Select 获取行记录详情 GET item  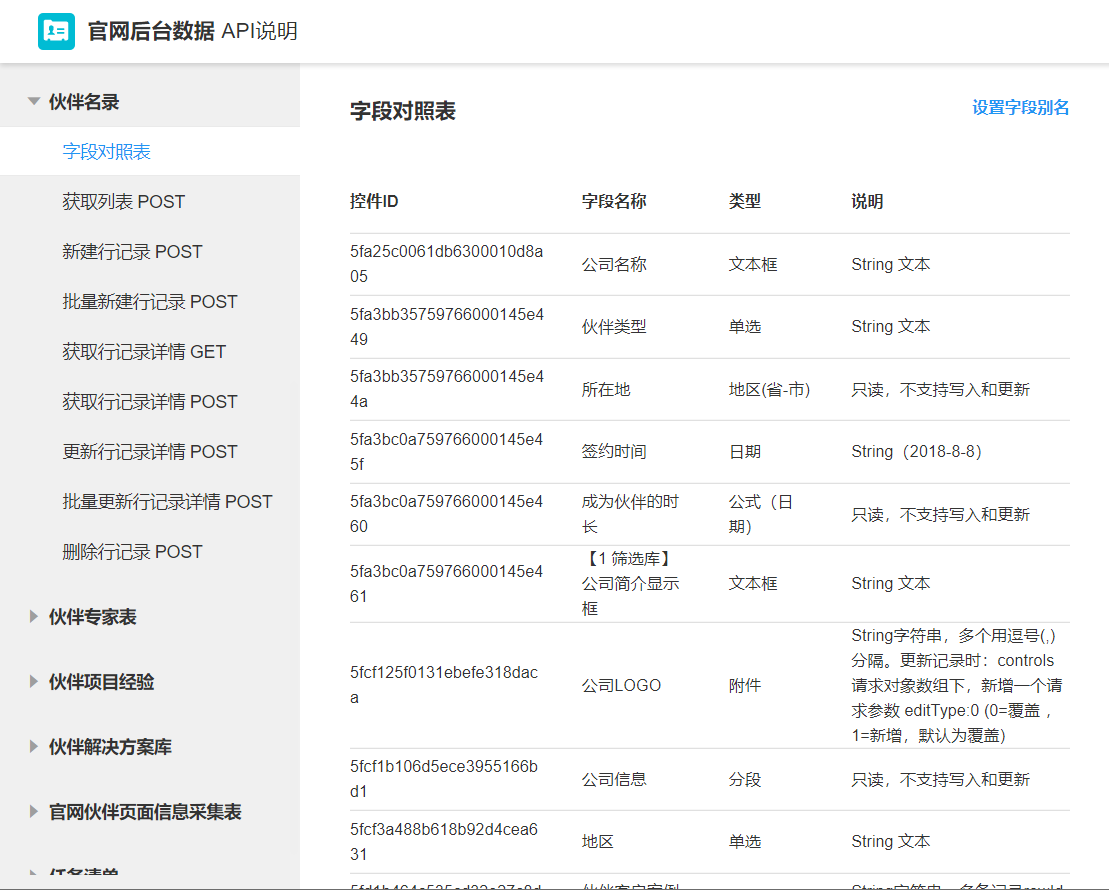point(144,352)
